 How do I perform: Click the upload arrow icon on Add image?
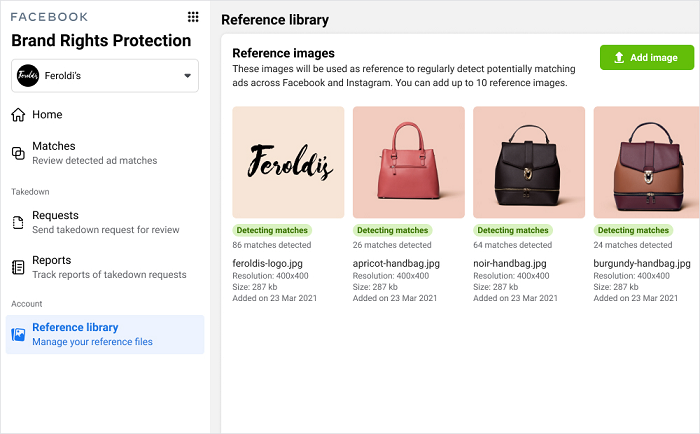pos(619,58)
